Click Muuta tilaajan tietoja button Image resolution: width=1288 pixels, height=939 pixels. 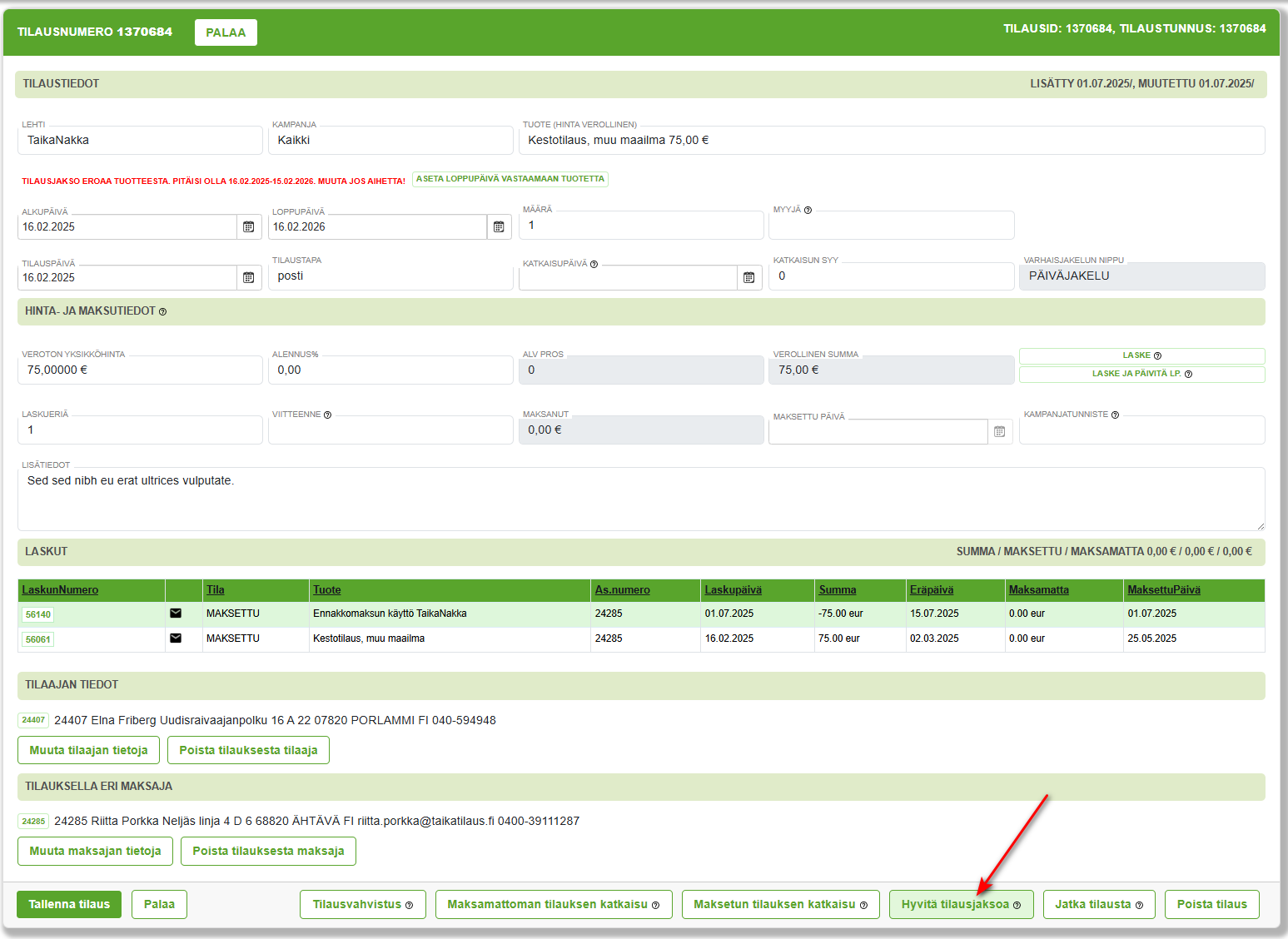(88, 750)
